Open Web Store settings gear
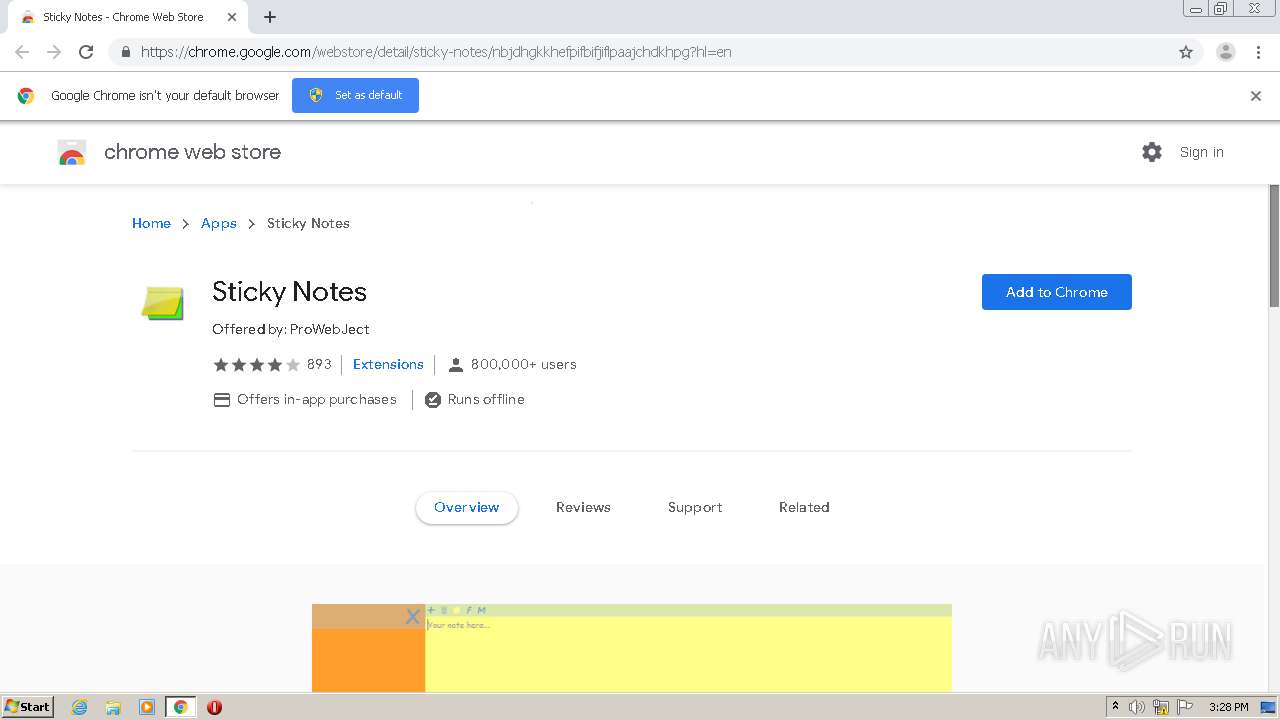The height and width of the screenshot is (720, 1280). pos(1152,152)
